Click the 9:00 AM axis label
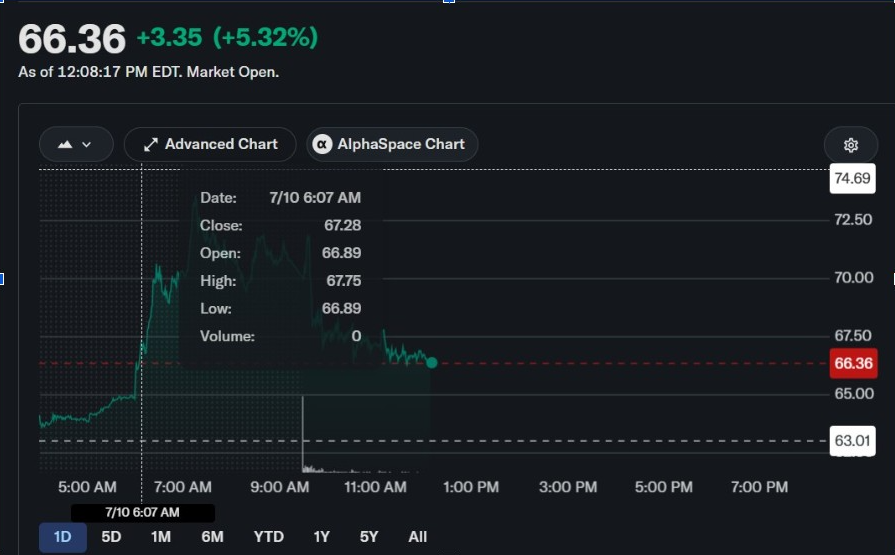The image size is (895, 555). [280, 487]
